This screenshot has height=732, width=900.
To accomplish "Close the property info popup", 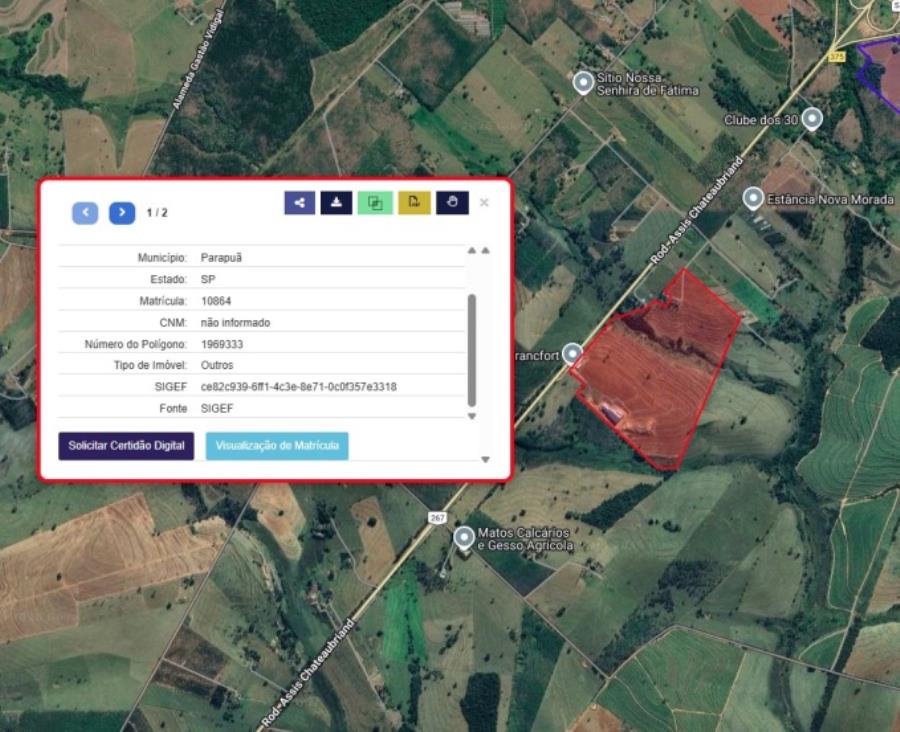I will coord(484,202).
